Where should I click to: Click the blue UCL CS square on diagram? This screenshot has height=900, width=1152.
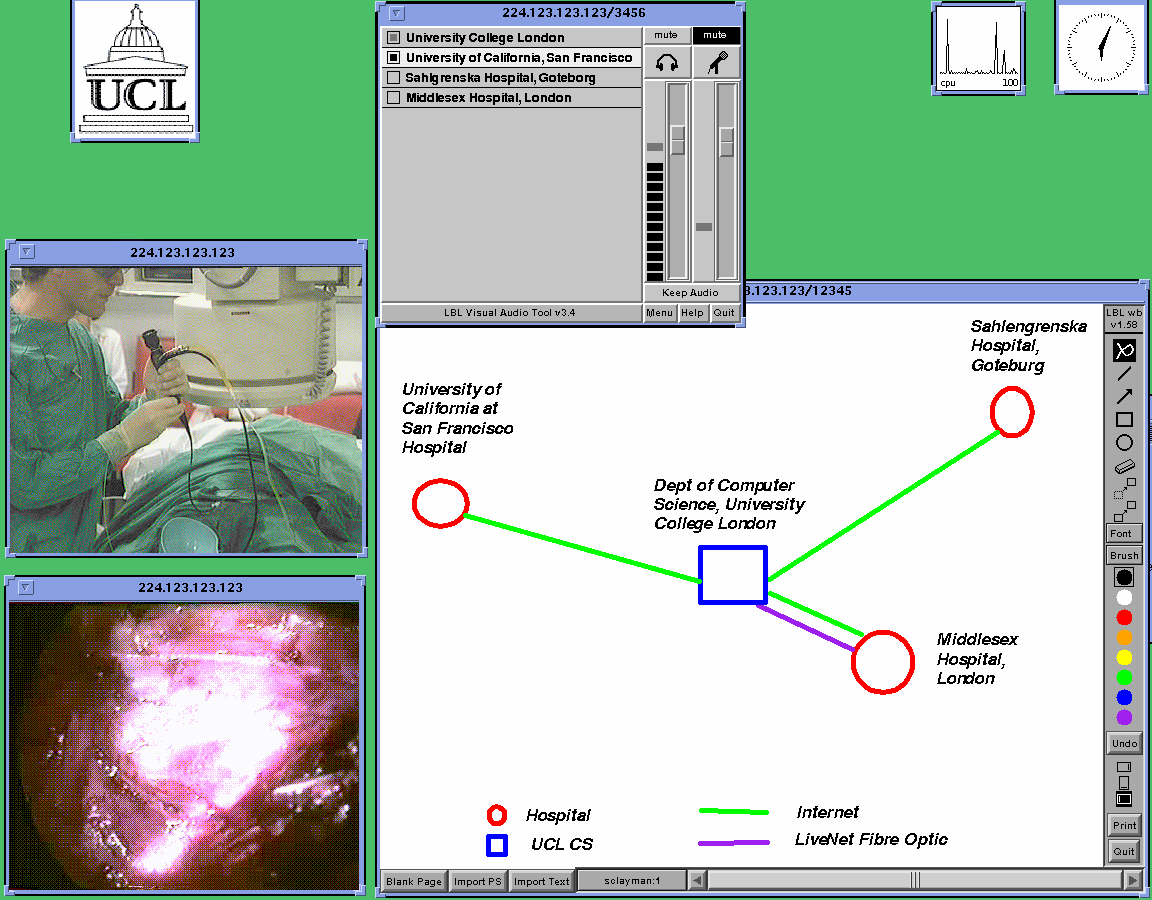(x=732, y=575)
